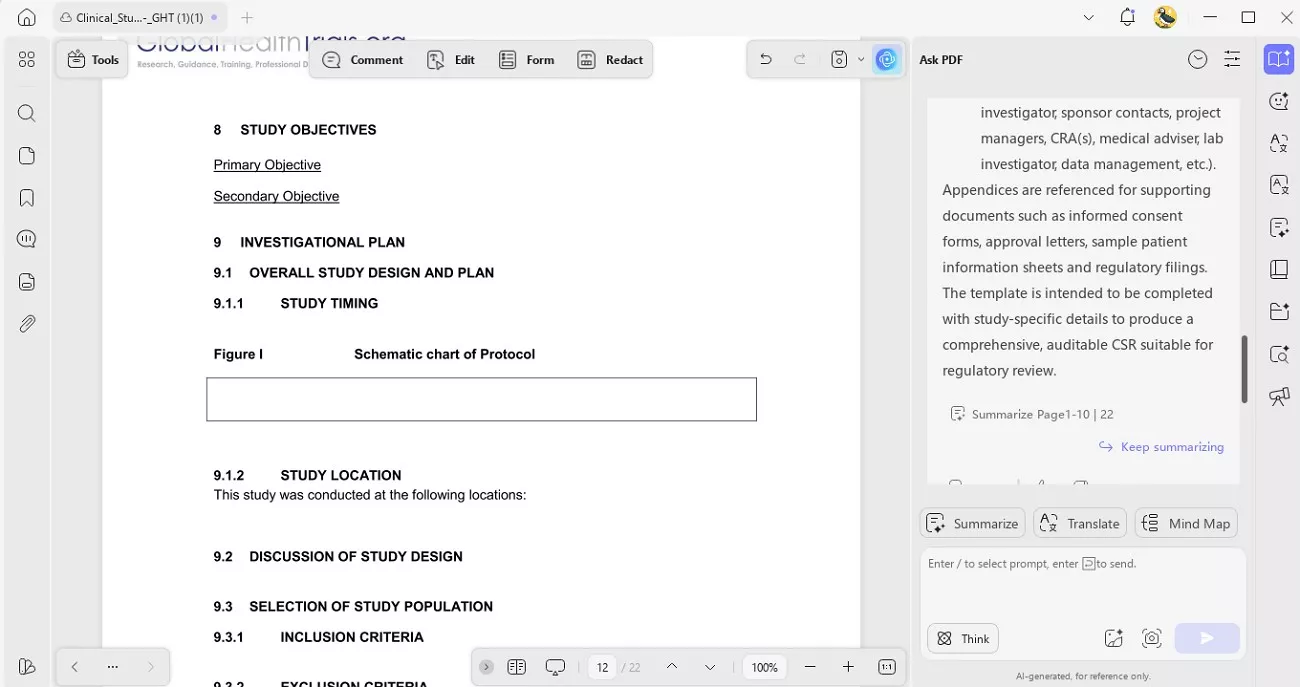Toggle reading mode from bottom bar
1300x687 pixels.
pyautogui.click(x=555, y=666)
